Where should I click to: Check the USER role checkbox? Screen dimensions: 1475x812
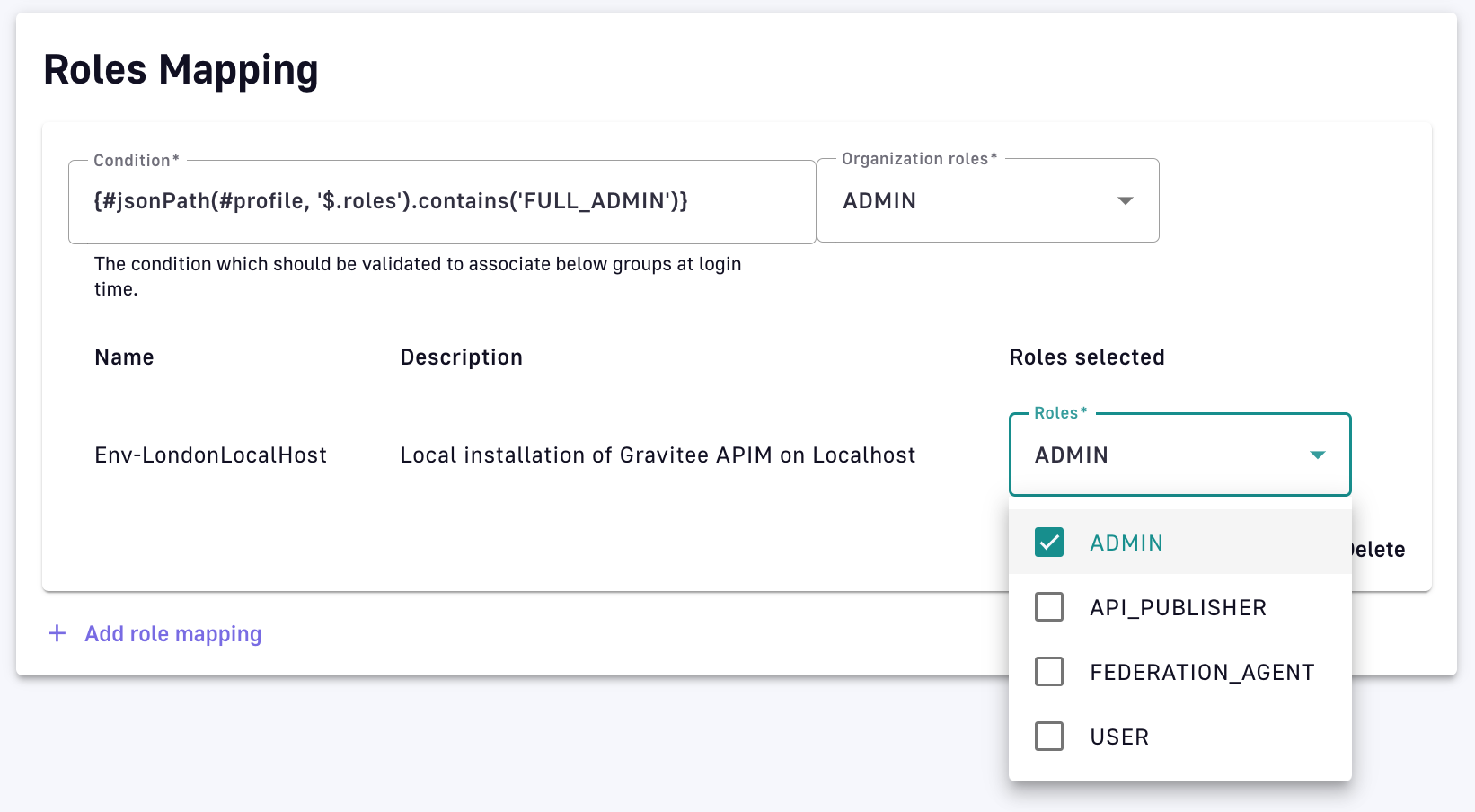[x=1049, y=737]
